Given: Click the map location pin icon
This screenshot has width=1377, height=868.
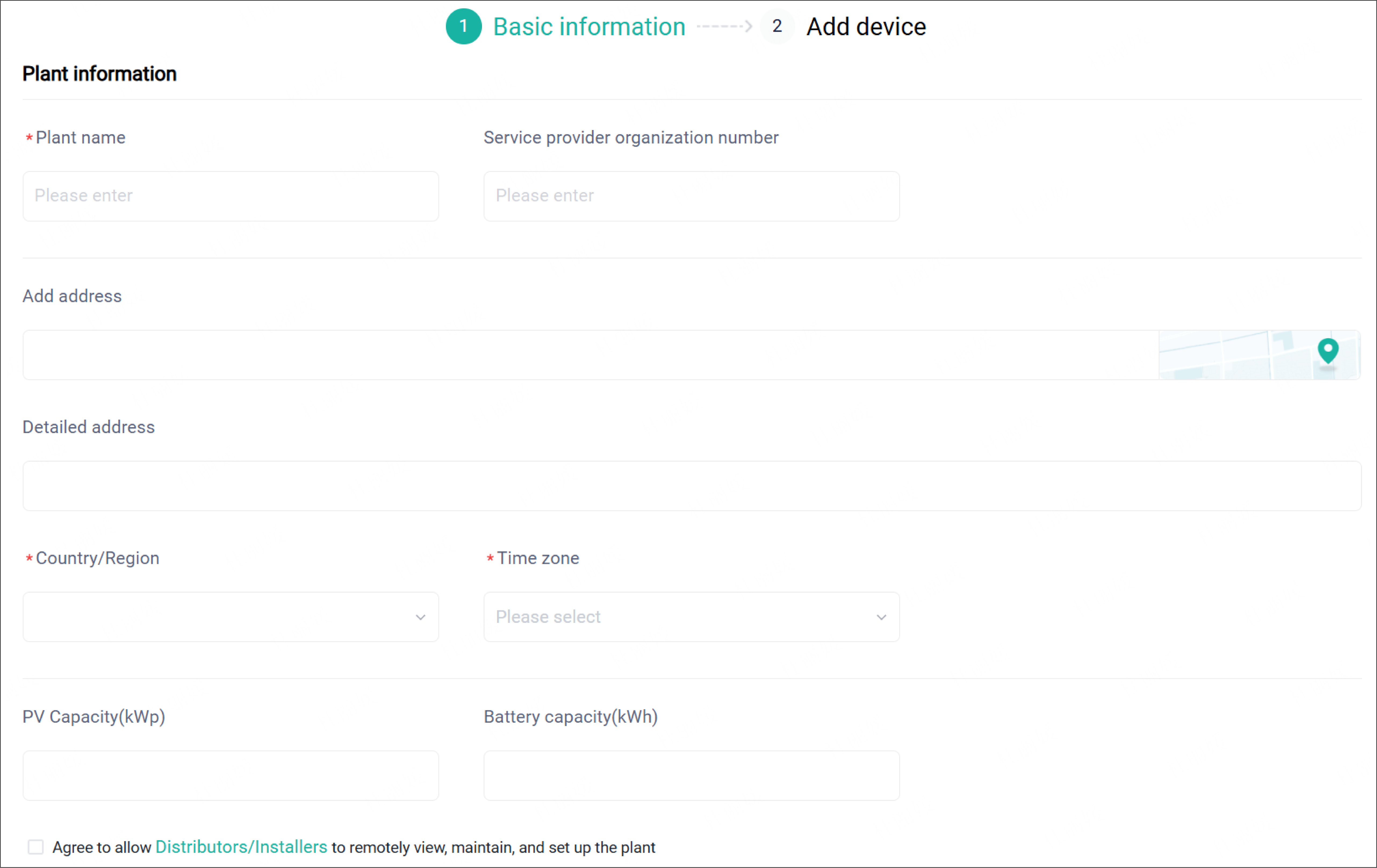Looking at the screenshot, I should (x=1328, y=351).
